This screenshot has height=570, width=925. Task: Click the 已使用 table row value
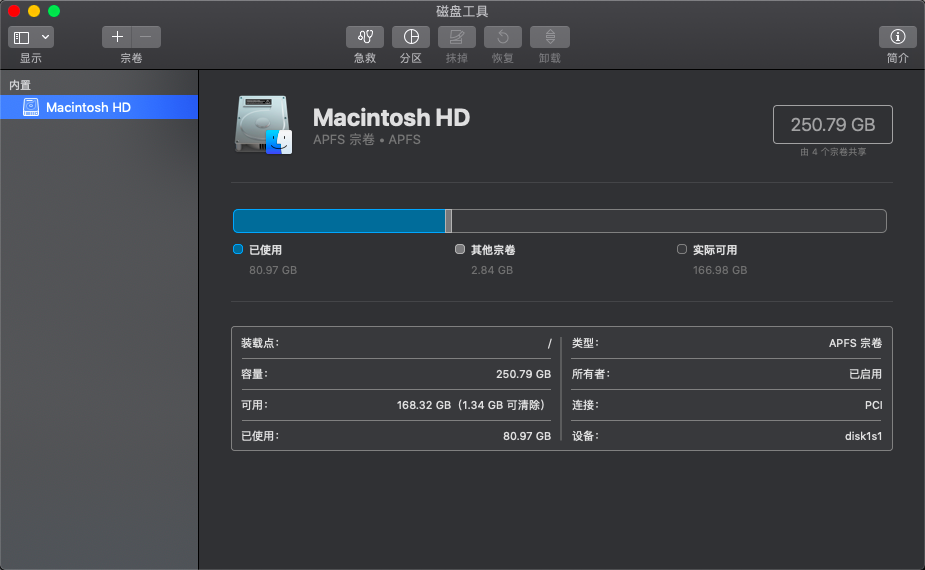point(527,436)
